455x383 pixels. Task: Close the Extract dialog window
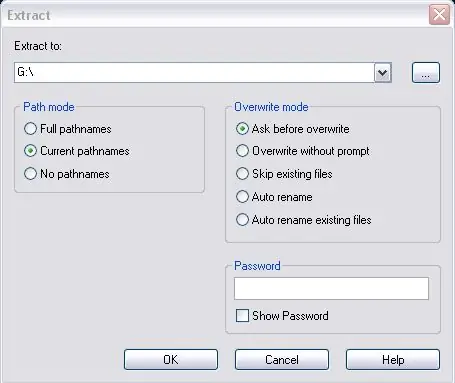439,15
